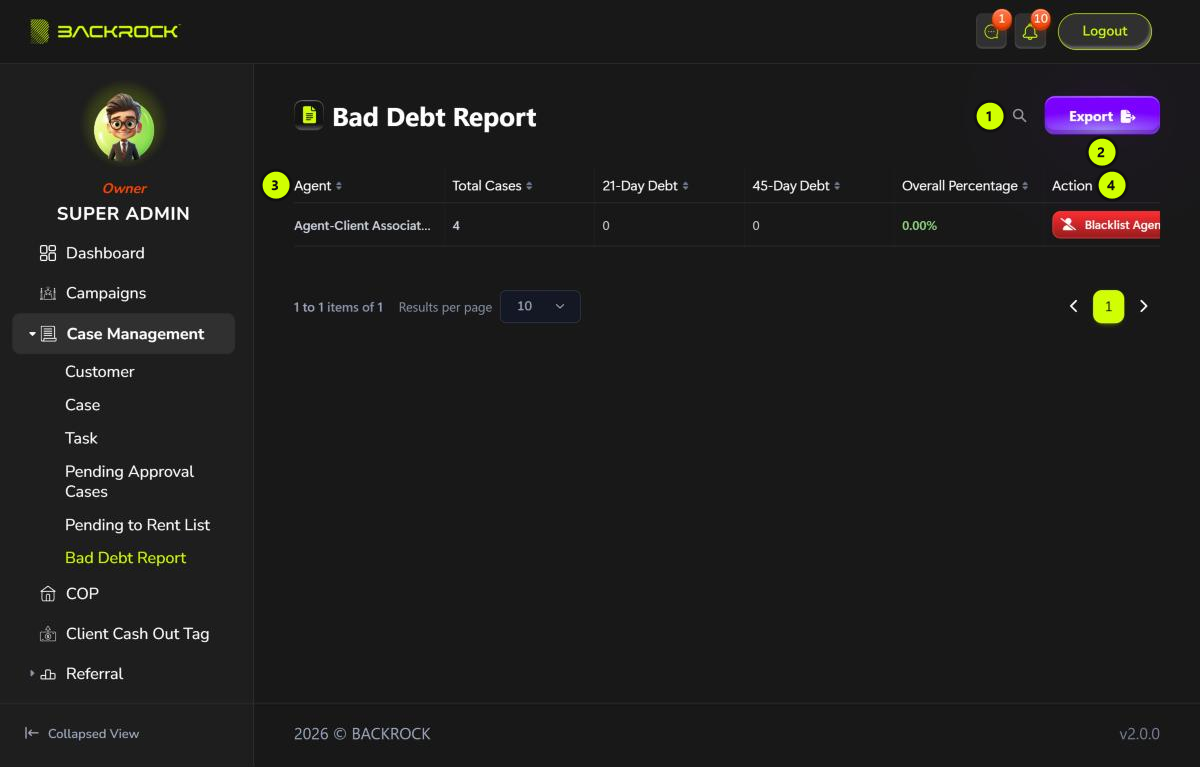Click the Export button

pyautogui.click(x=1102, y=116)
